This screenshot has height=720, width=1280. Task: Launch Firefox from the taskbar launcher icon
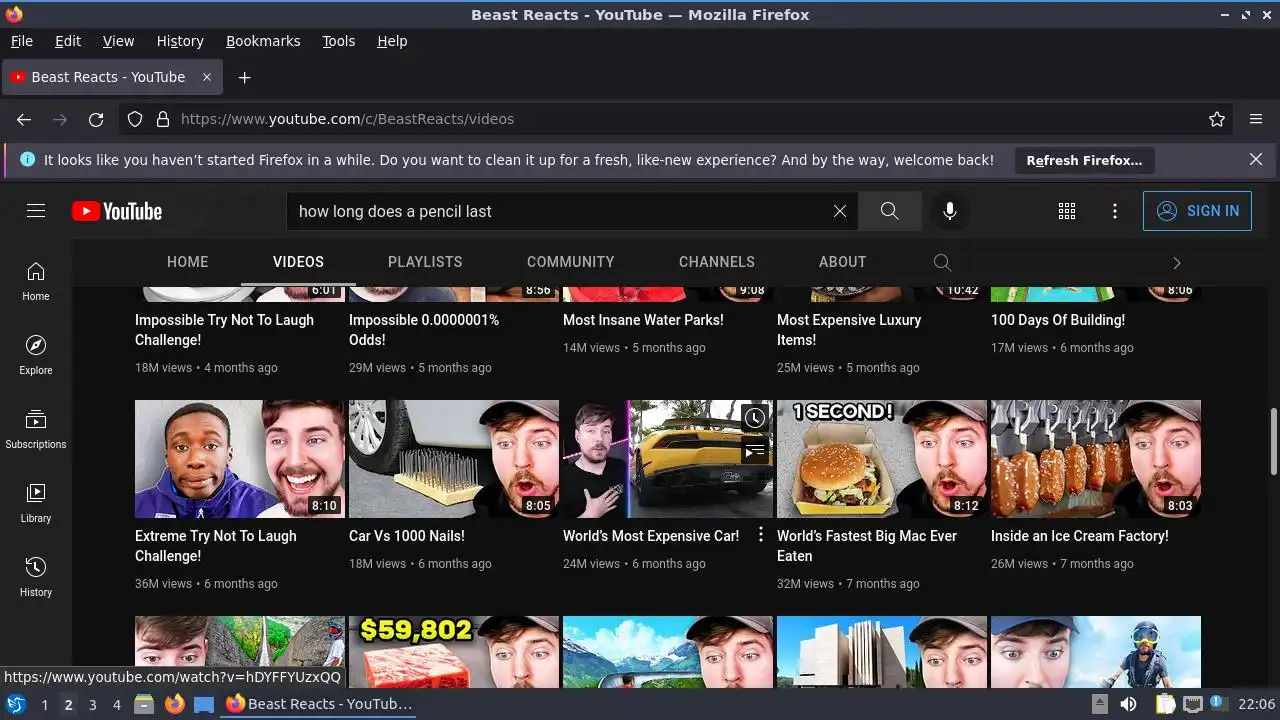coord(174,704)
